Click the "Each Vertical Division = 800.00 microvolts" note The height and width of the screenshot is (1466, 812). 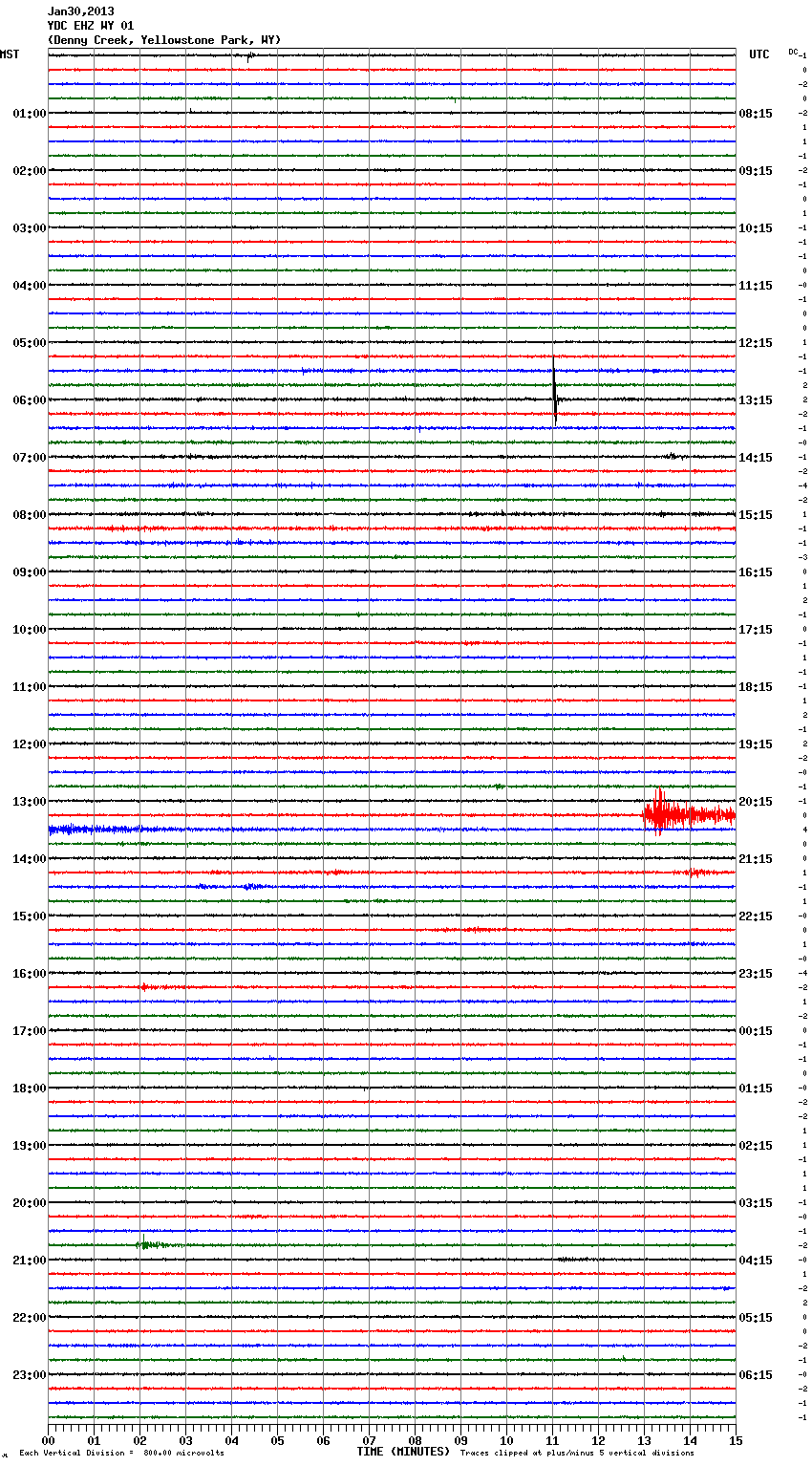point(122,1454)
